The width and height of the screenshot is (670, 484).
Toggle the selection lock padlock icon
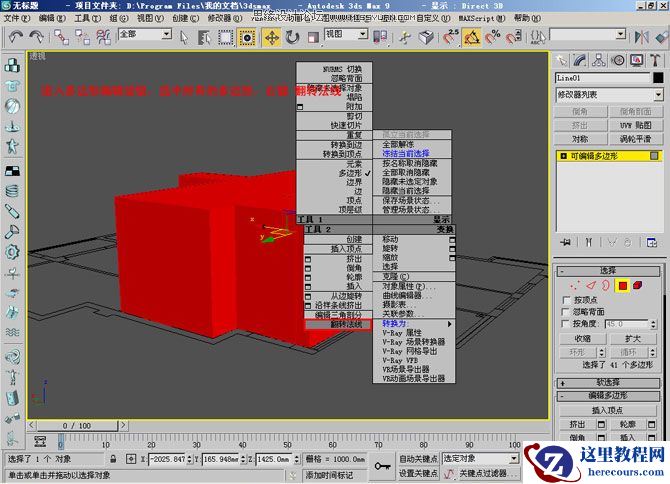click(x=113, y=459)
